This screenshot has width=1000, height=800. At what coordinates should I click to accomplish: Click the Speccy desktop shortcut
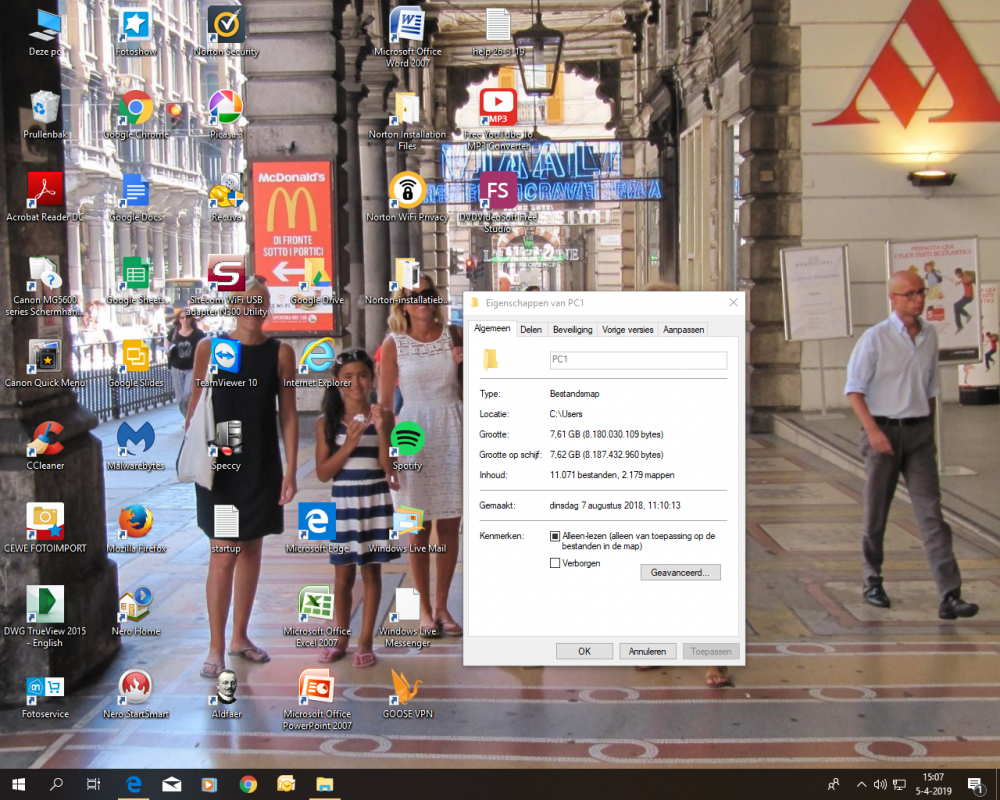coord(226,439)
